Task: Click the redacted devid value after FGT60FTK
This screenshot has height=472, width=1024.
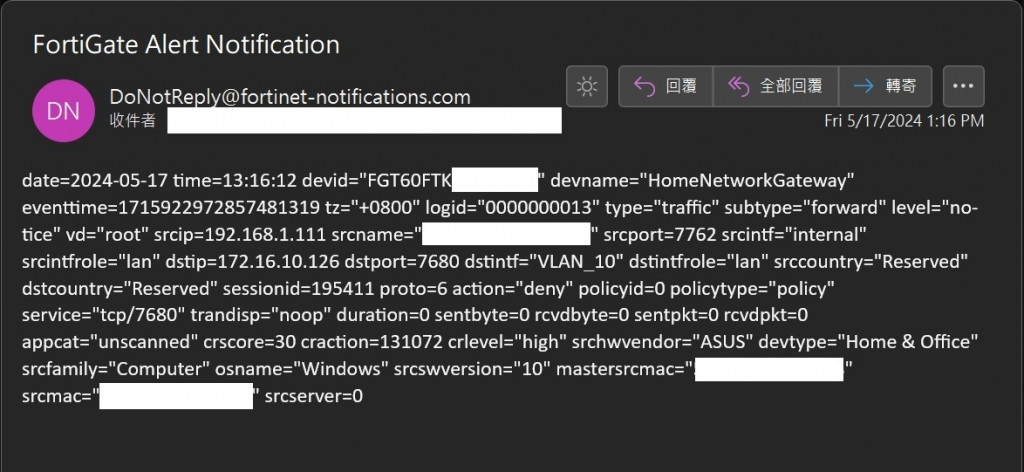Action: (x=496, y=181)
